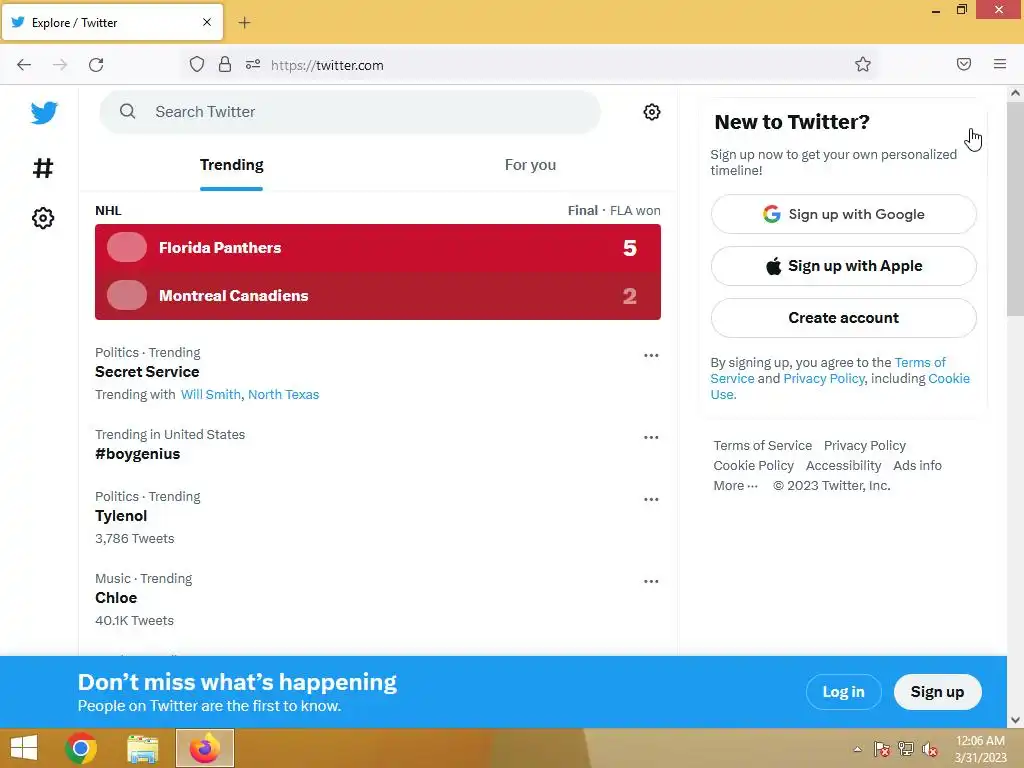
Task: Click the magnifier icon in search box
Action: point(127,112)
